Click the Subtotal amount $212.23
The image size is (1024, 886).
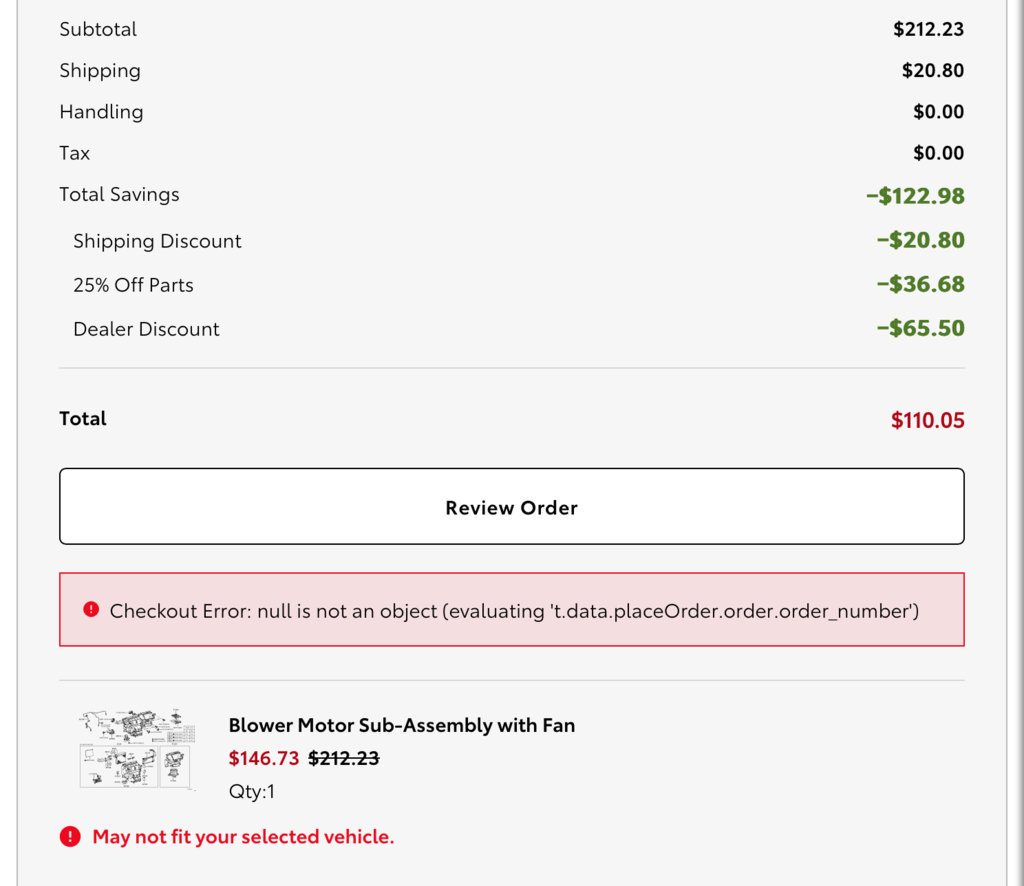click(929, 29)
